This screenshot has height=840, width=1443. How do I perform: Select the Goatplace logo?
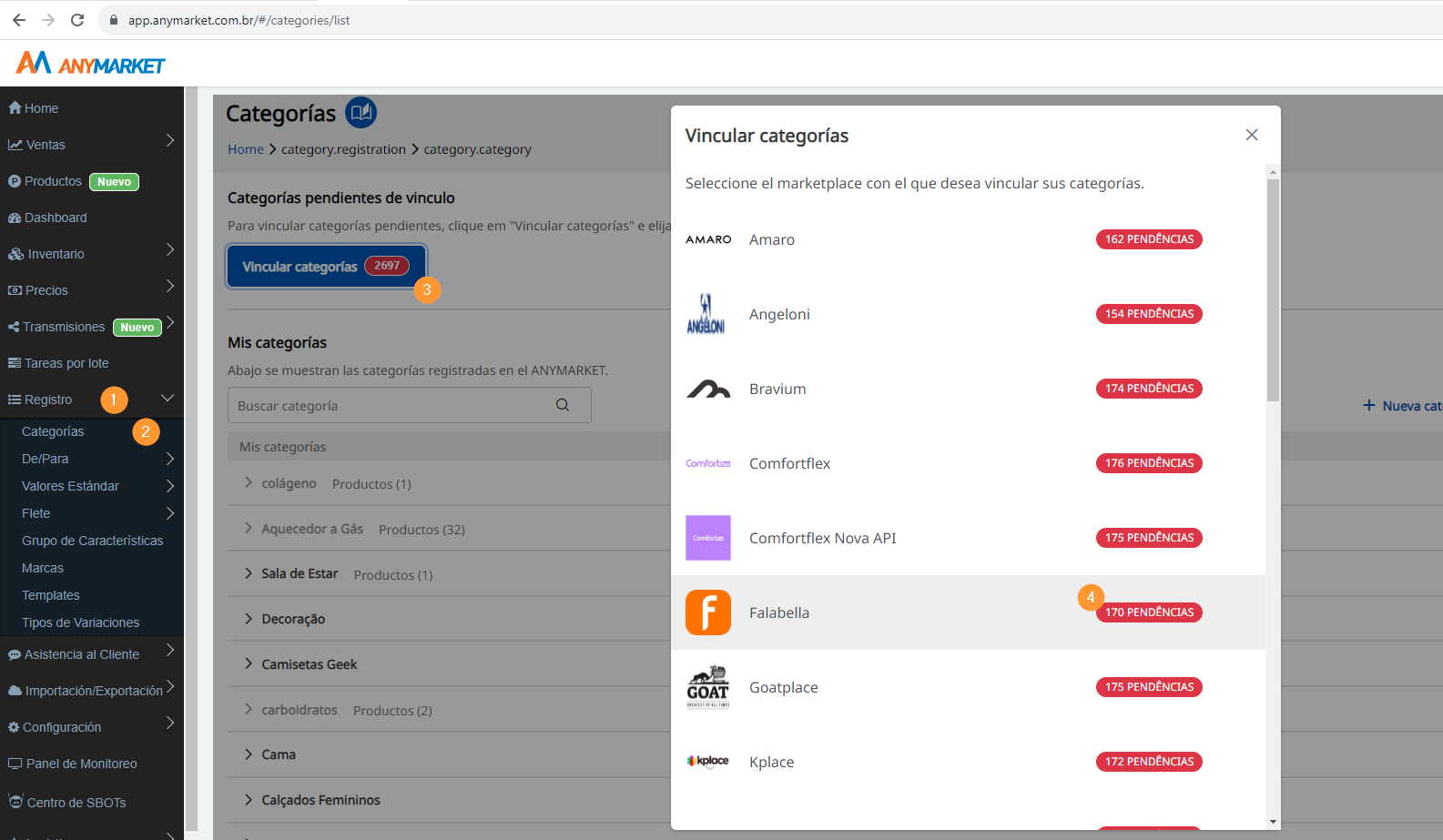click(708, 687)
